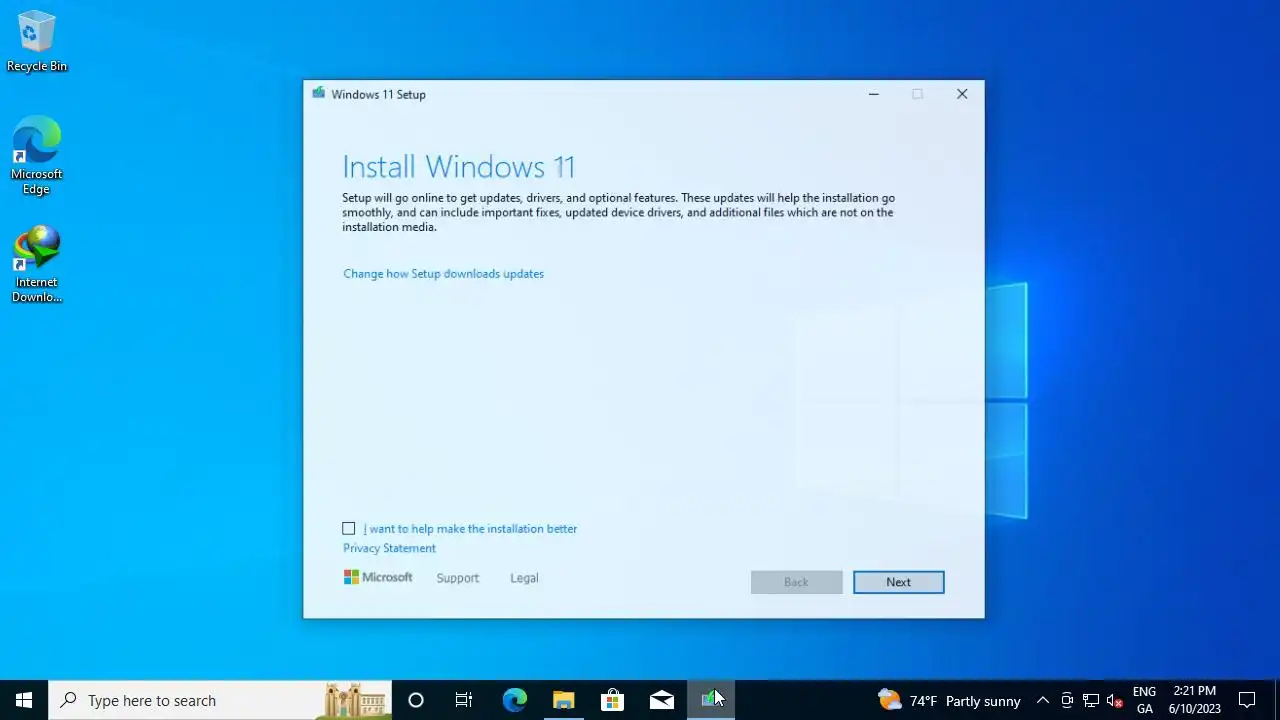Open the Recycle Bin desktop icon
The width and height of the screenshot is (1280, 720).
tap(37, 41)
